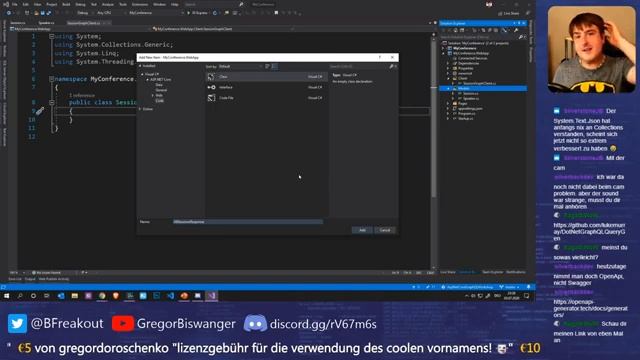Open the Live Share button
The width and height of the screenshot is (640, 360).
(509, 13)
